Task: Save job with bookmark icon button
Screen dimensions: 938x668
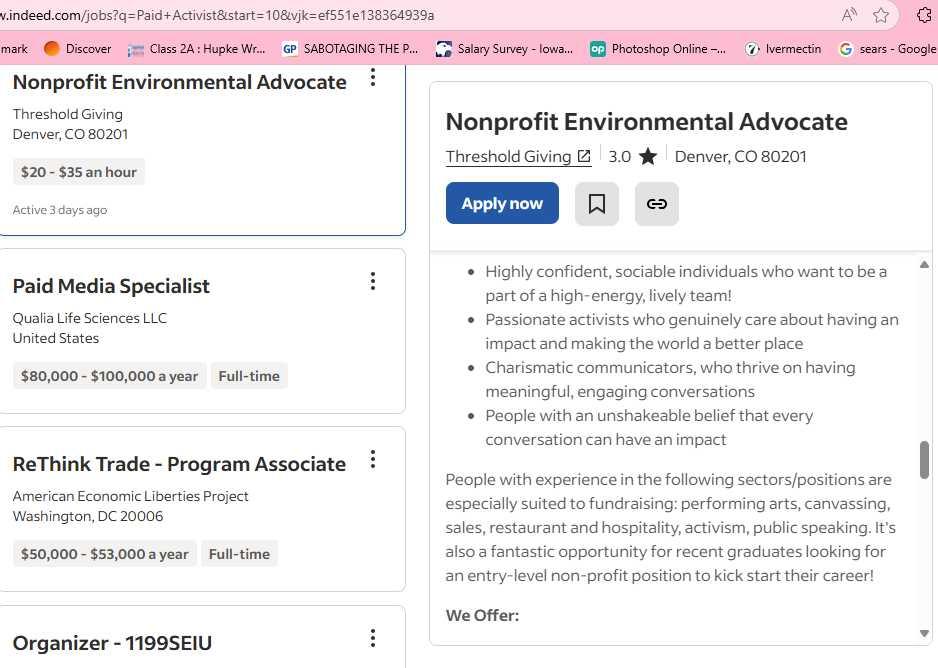Action: pyautogui.click(x=596, y=204)
